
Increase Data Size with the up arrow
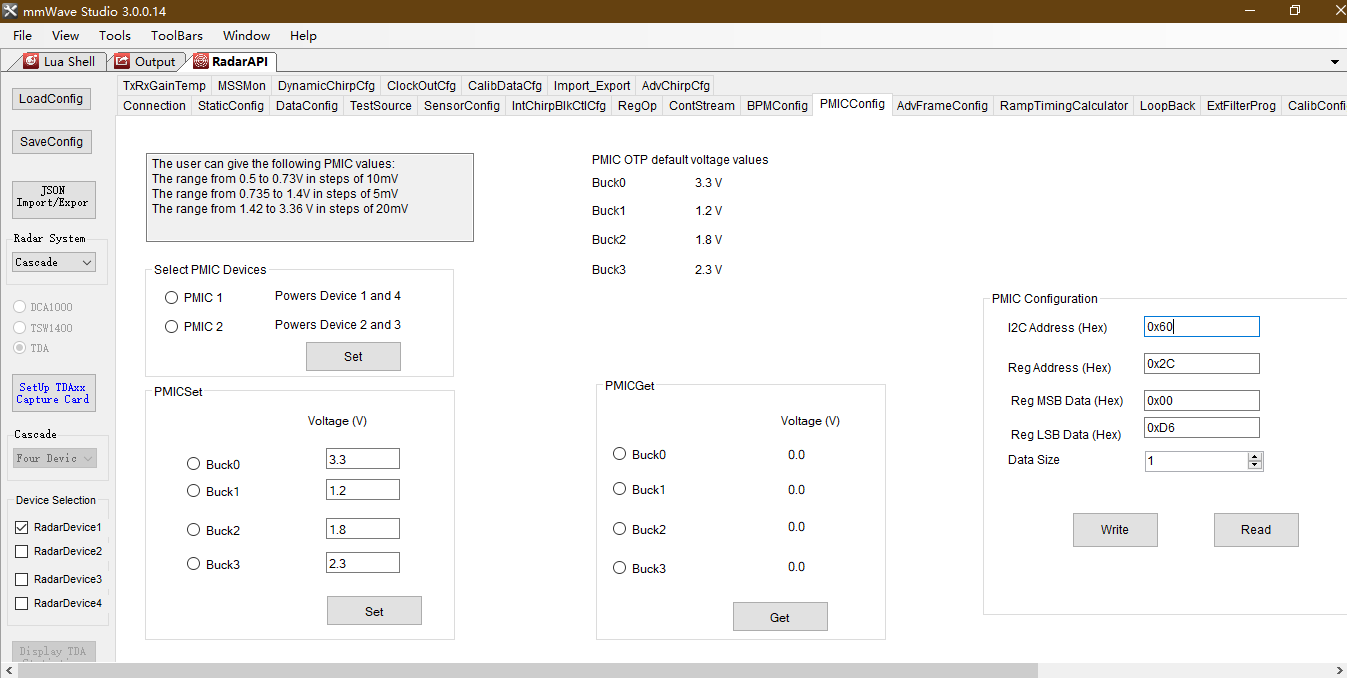coord(1255,457)
